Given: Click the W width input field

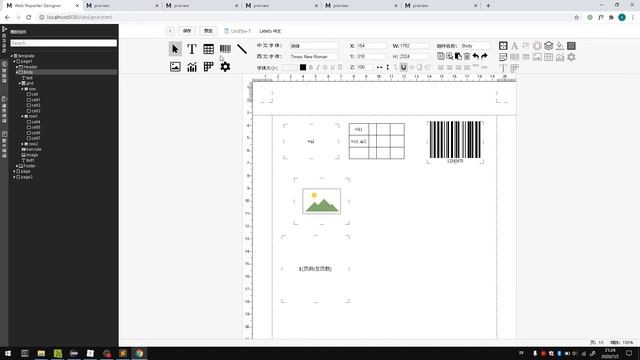Looking at the screenshot, I should (414, 46).
